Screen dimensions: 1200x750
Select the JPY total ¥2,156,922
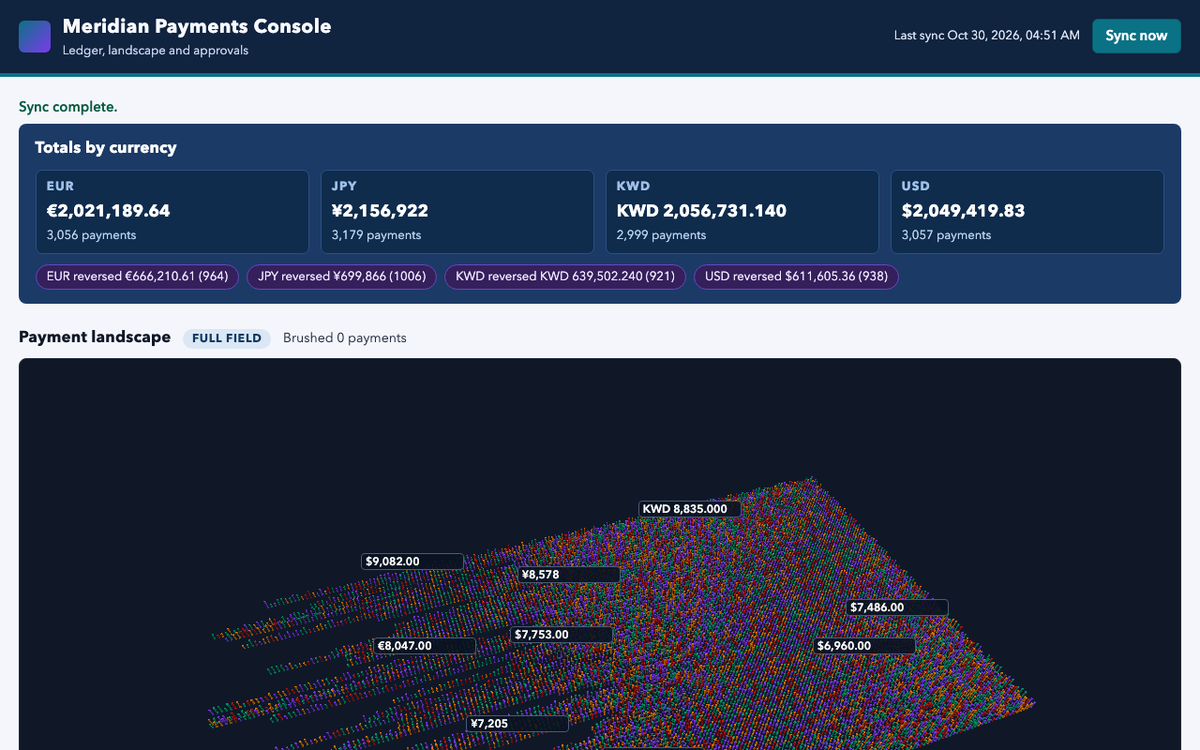pos(380,211)
